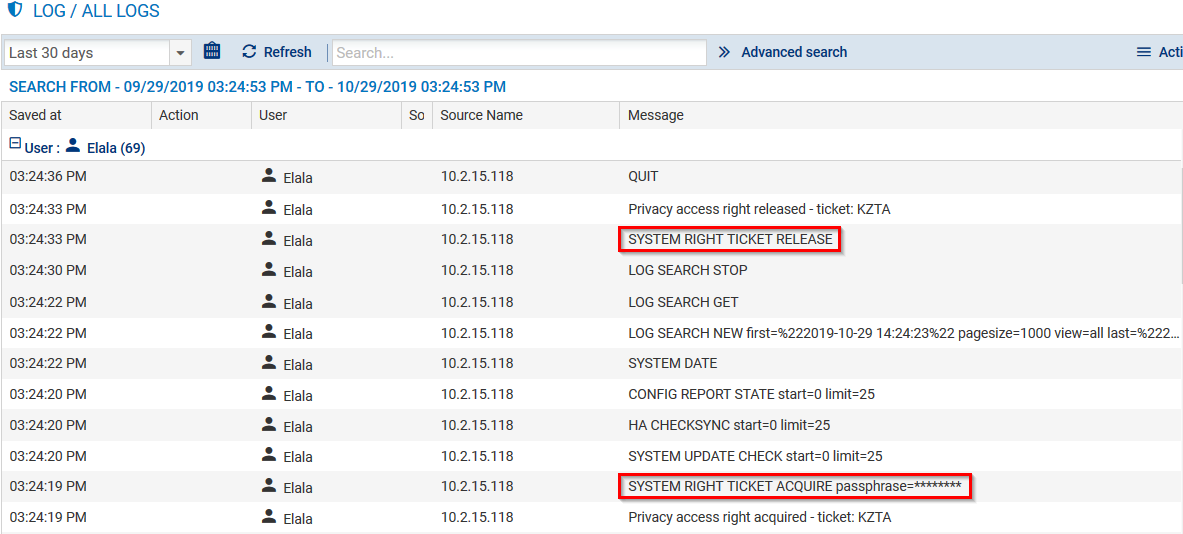This screenshot has width=1183, height=534.
Task: Click user icon in SYSTEM DATE row
Action: 269,363
